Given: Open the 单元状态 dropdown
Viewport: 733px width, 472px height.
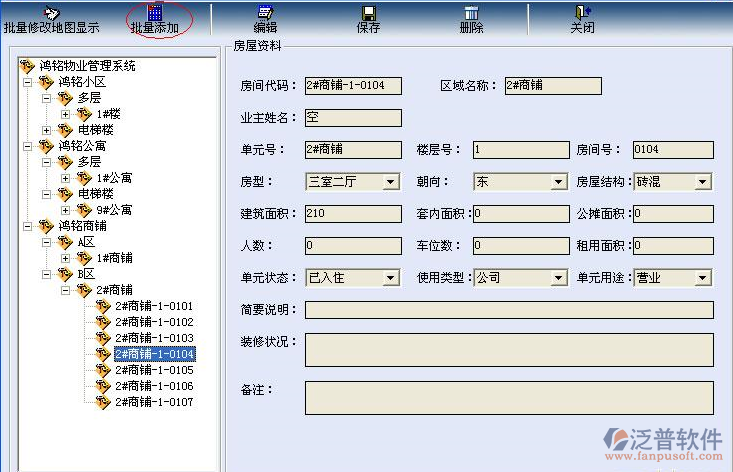Looking at the screenshot, I should 391,278.
